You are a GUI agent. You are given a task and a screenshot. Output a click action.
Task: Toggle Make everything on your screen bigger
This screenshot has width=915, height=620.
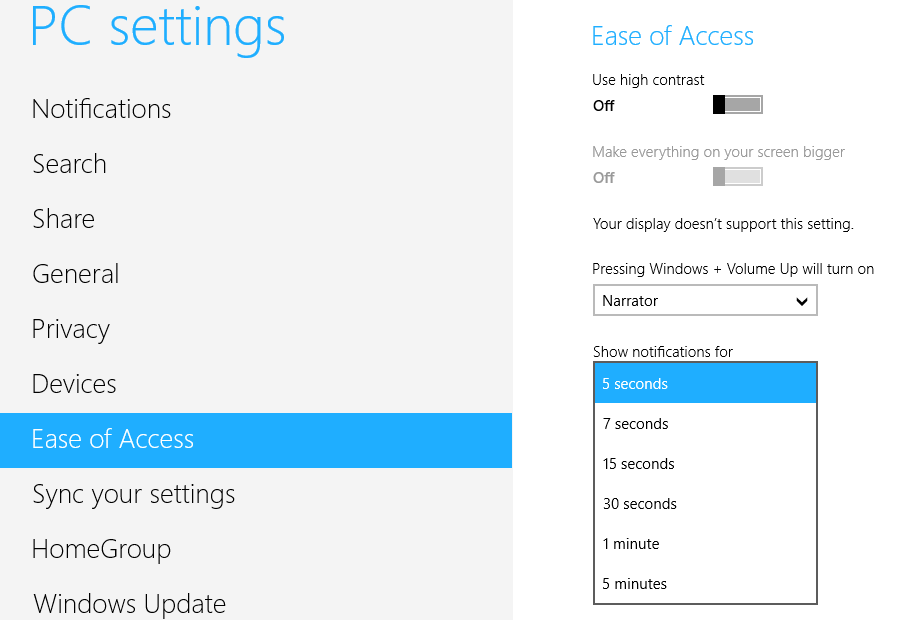(738, 177)
